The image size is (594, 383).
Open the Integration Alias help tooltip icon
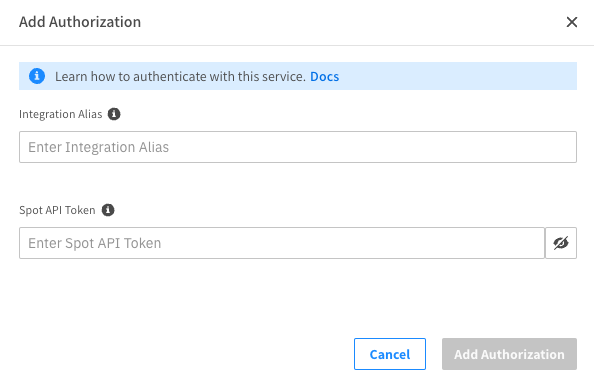point(114,114)
